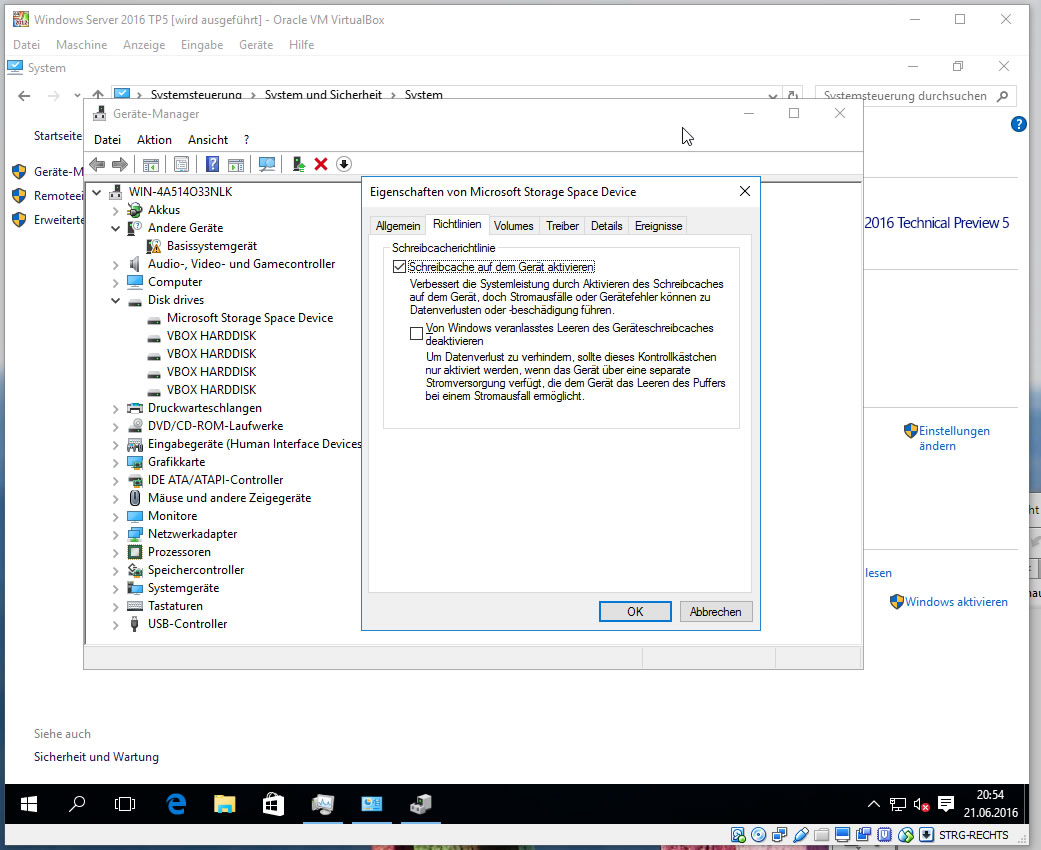Screen dimensions: 1041x850
Task: Click the blue help icon in System window
Action: click(x=1018, y=124)
